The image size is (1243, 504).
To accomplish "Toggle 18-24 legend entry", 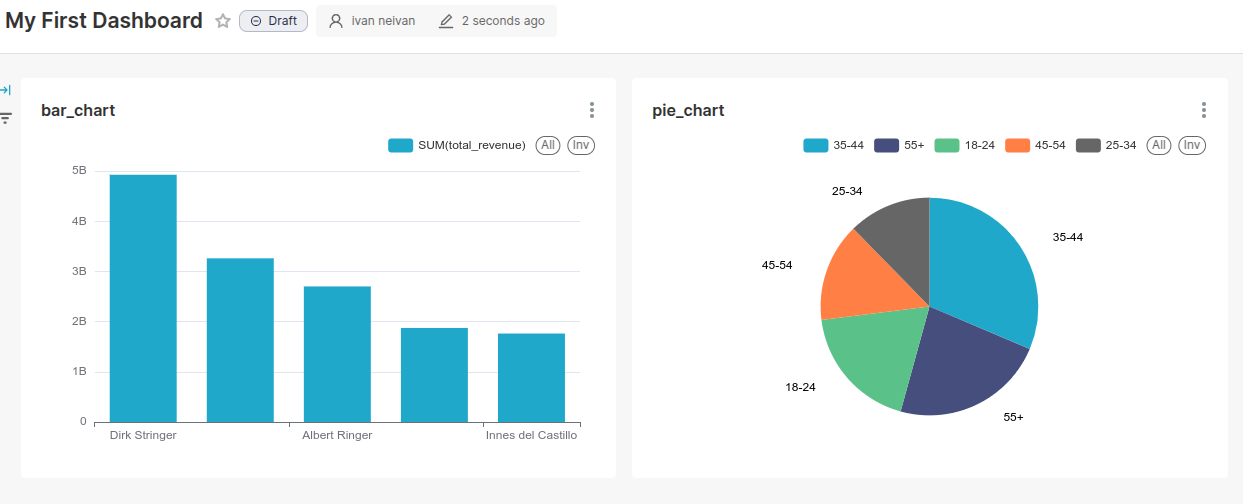I will click(965, 146).
